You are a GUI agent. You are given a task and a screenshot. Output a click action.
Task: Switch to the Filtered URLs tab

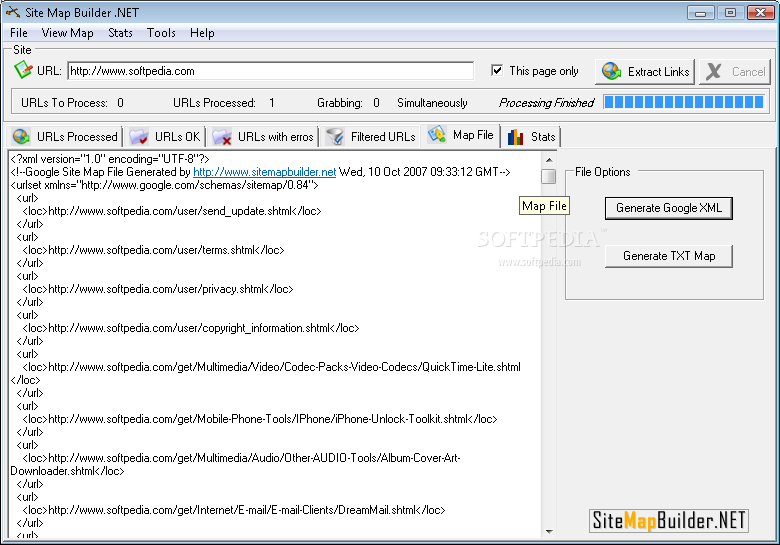coord(371,136)
